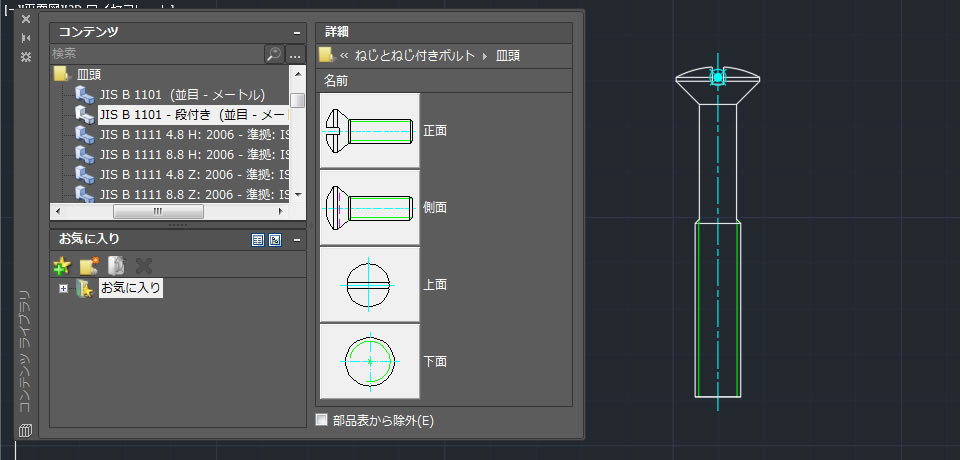The width and height of the screenshot is (960, 460).
Task: Select the 下面 bottom view thumbnail
Action: point(370,361)
